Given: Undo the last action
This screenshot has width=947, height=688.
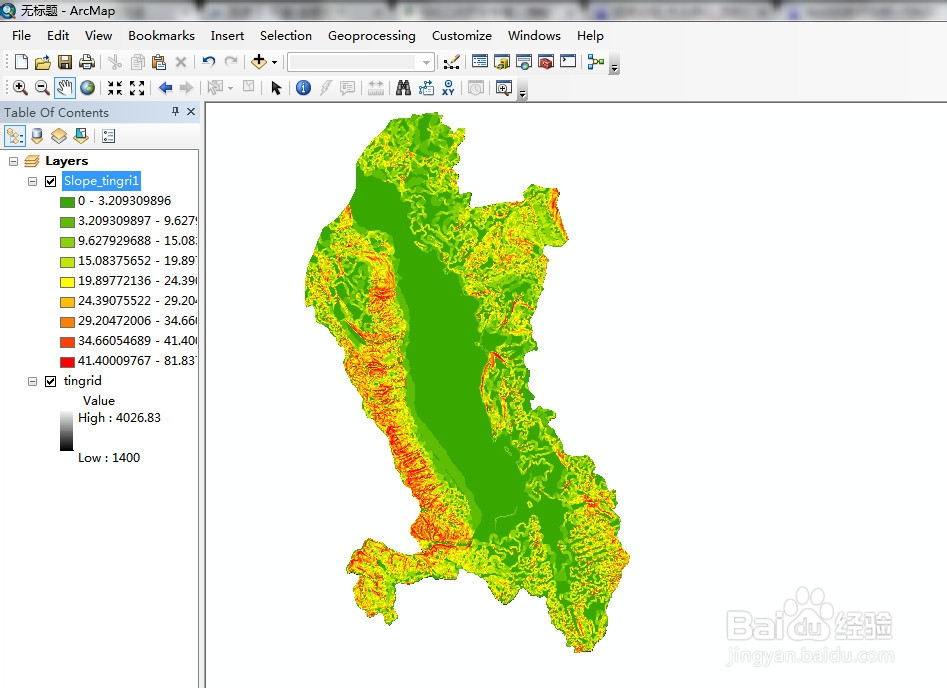Looking at the screenshot, I should click(x=209, y=61).
